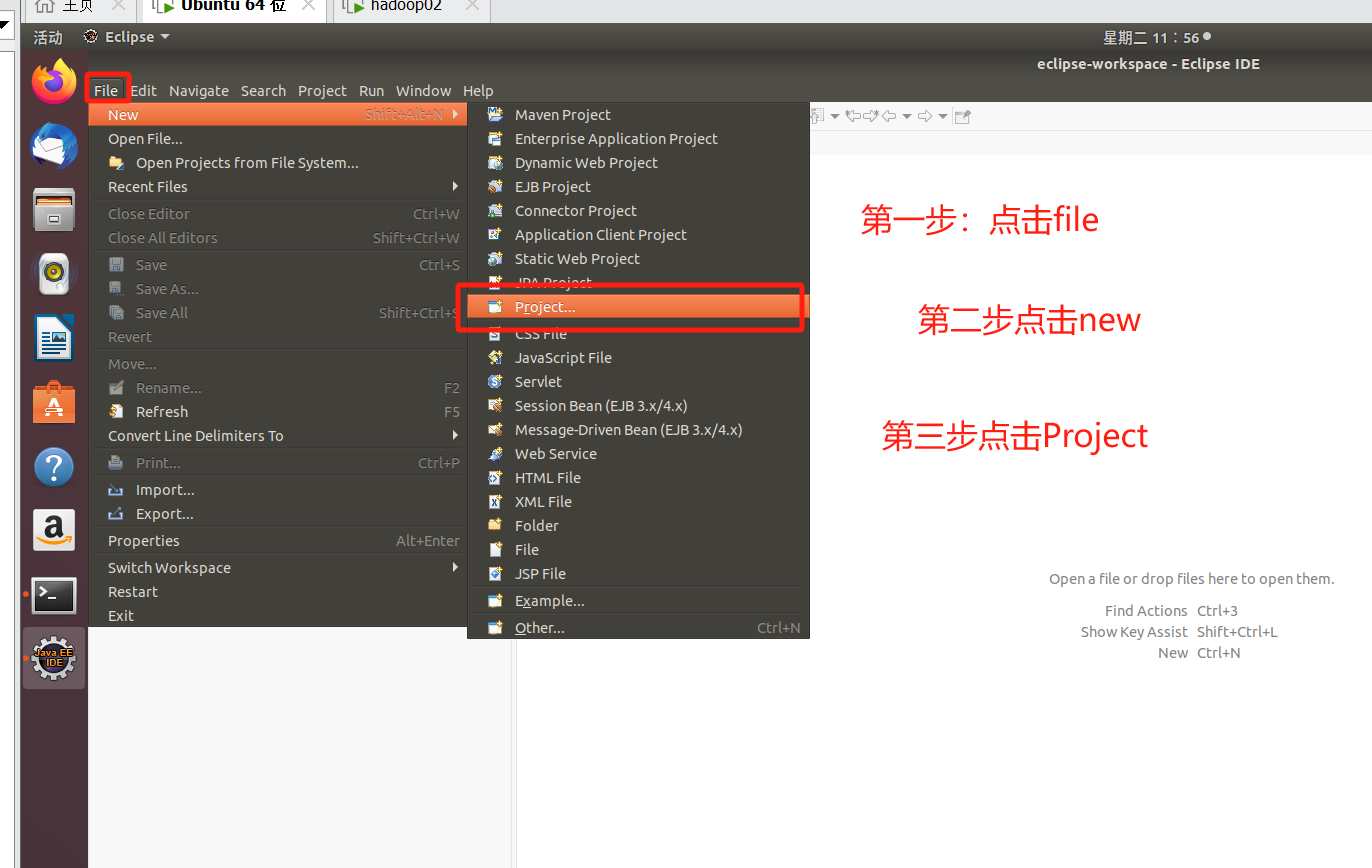Choose Folder in the New submenu
Image resolution: width=1372 pixels, height=868 pixels.
pos(638,526)
